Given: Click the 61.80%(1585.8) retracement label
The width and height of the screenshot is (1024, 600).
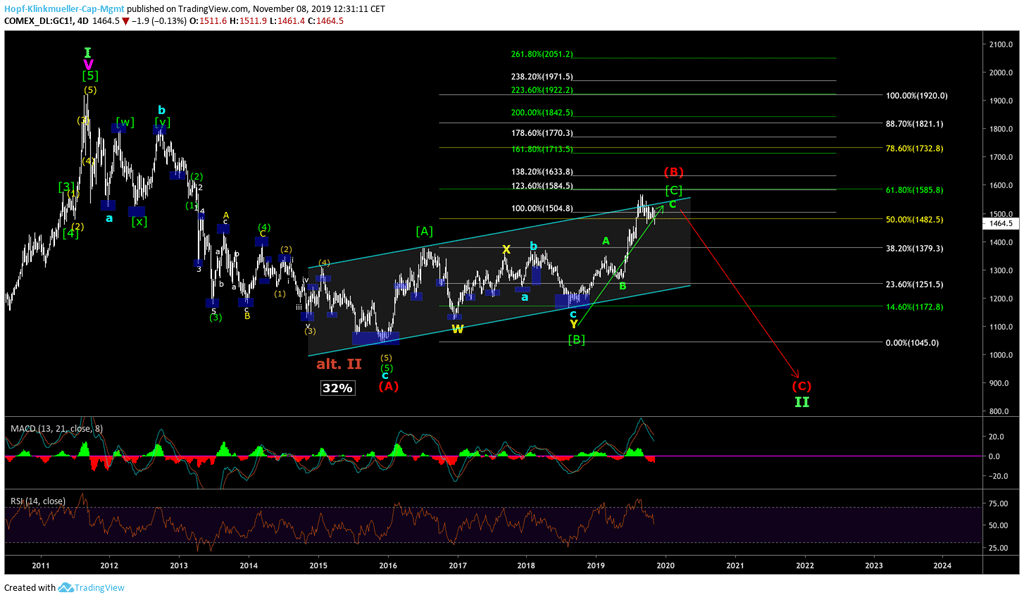Looking at the screenshot, I should (914, 191).
